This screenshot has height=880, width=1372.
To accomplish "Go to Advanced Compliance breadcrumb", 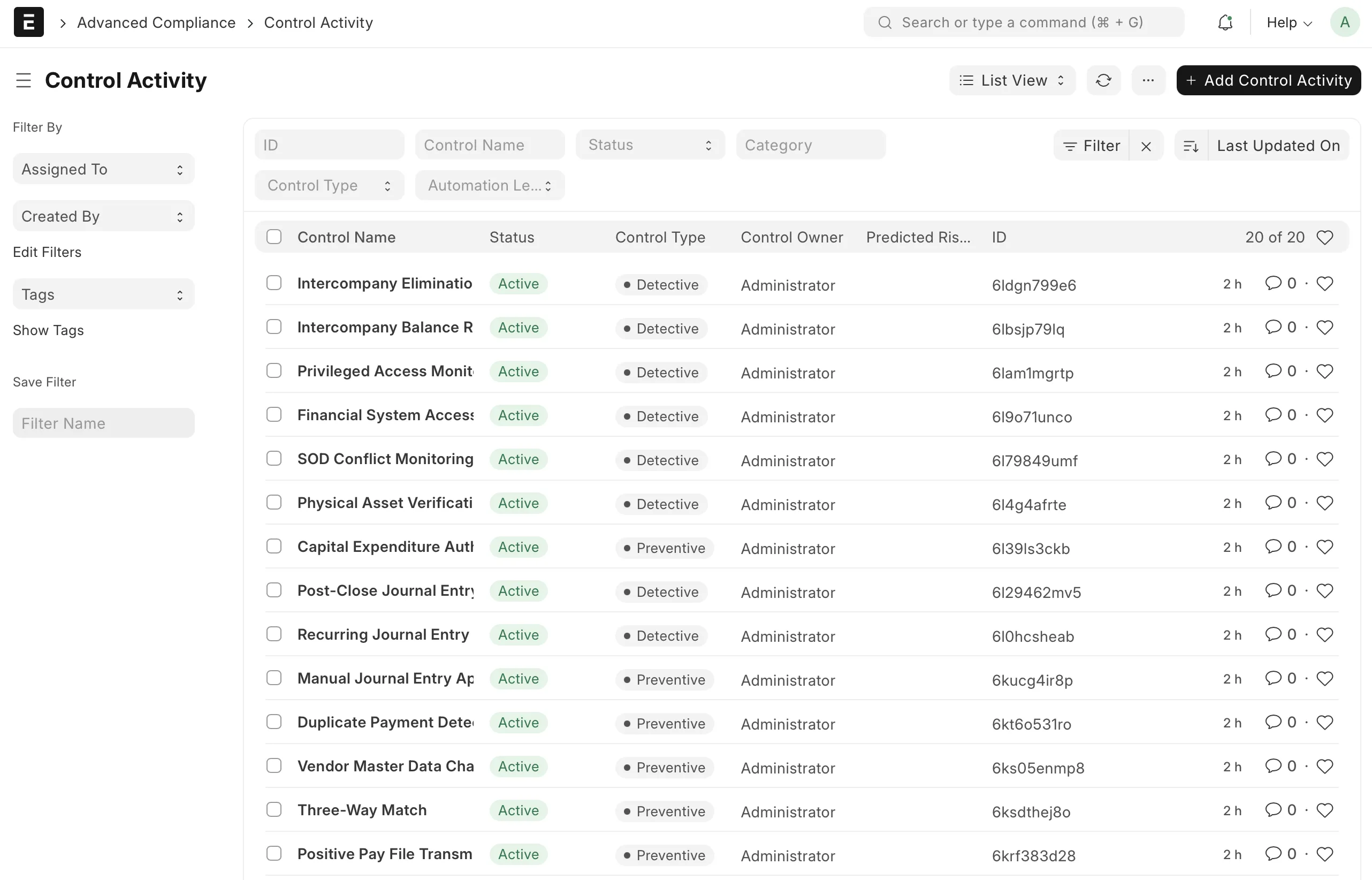I will tap(156, 23).
